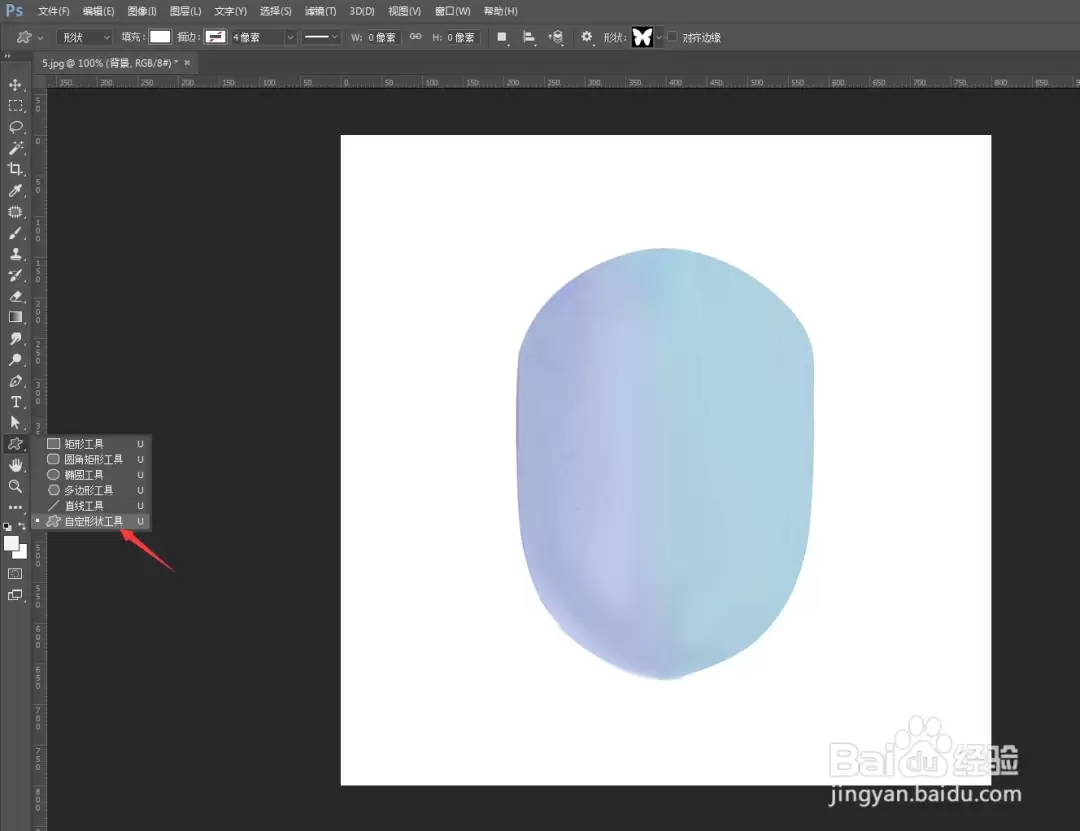Choose 自定形状工具 from the flyout
This screenshot has width=1080, height=831.
pos(94,522)
